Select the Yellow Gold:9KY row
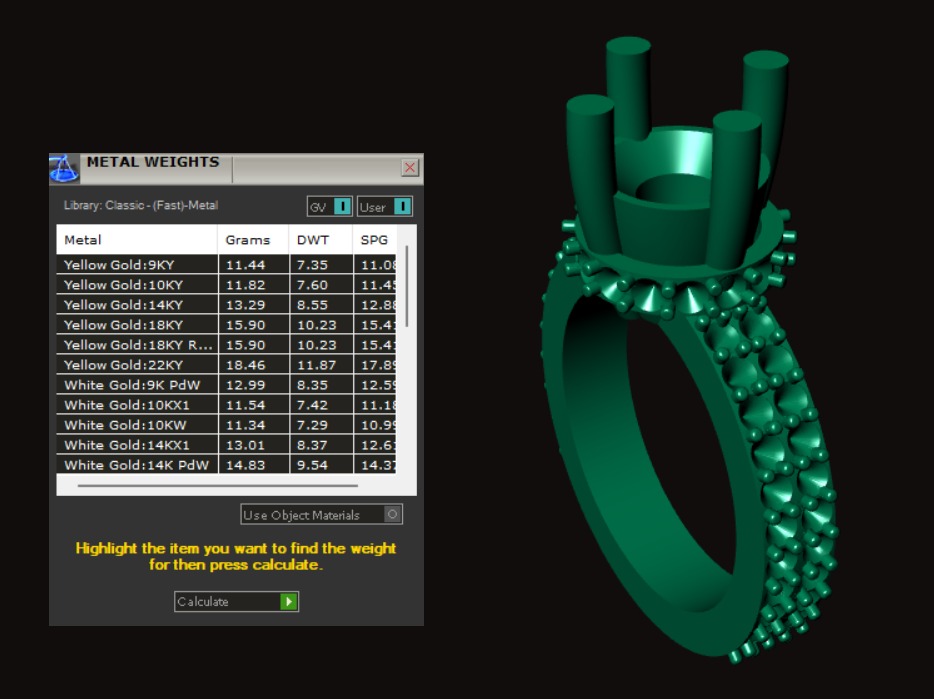 click(136, 265)
